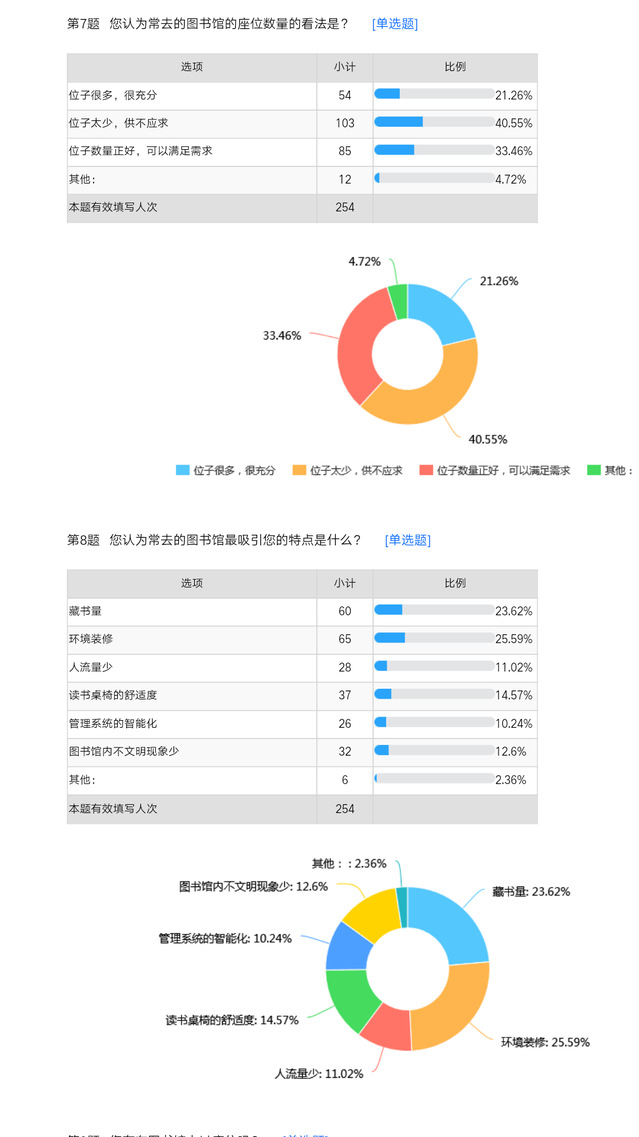
Task: Click the 比例 column header in question 8 table
Action: [455, 583]
